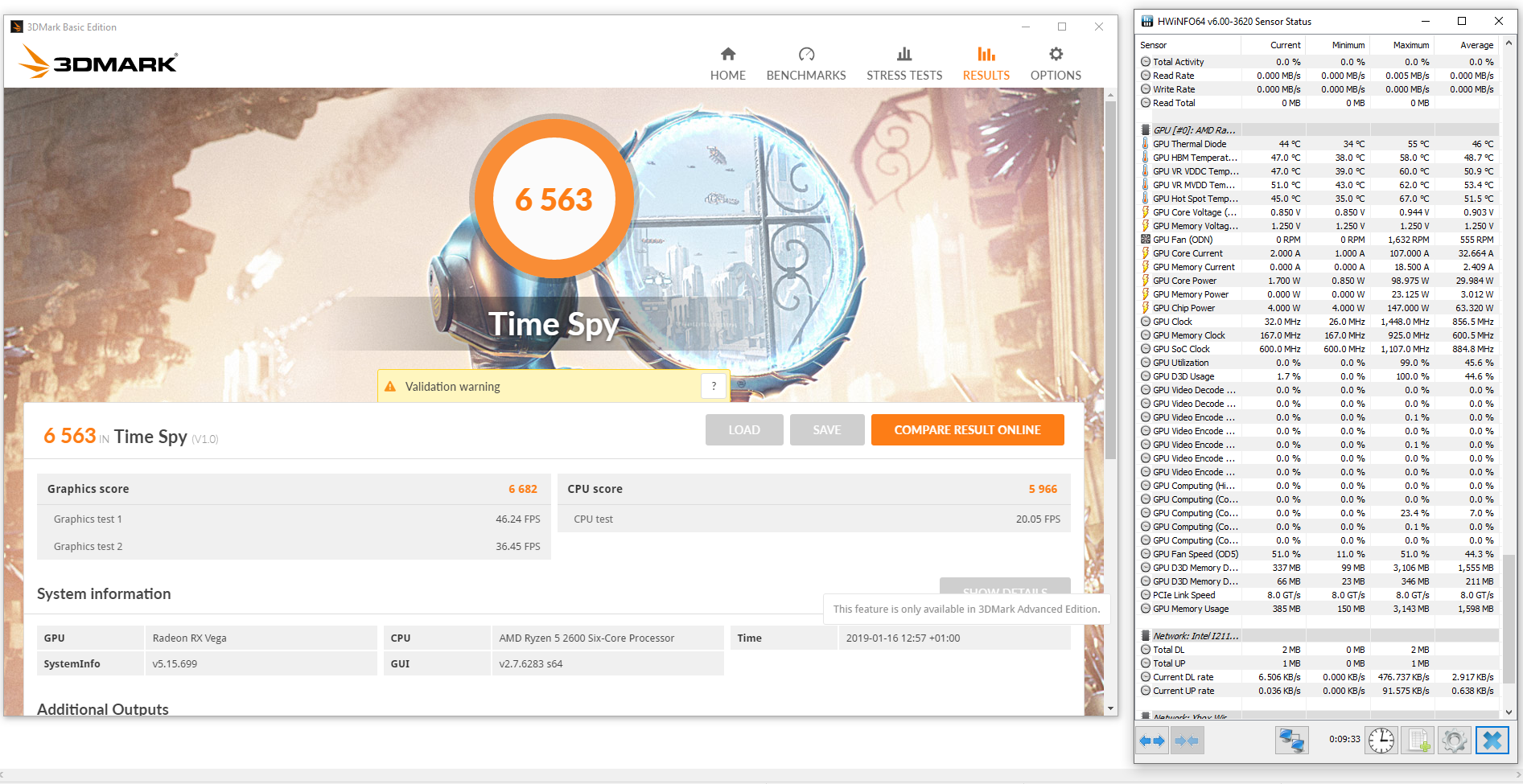Click the 3DMark scrollbar down arrow
Image resolution: width=1523 pixels, height=784 pixels.
(1110, 708)
